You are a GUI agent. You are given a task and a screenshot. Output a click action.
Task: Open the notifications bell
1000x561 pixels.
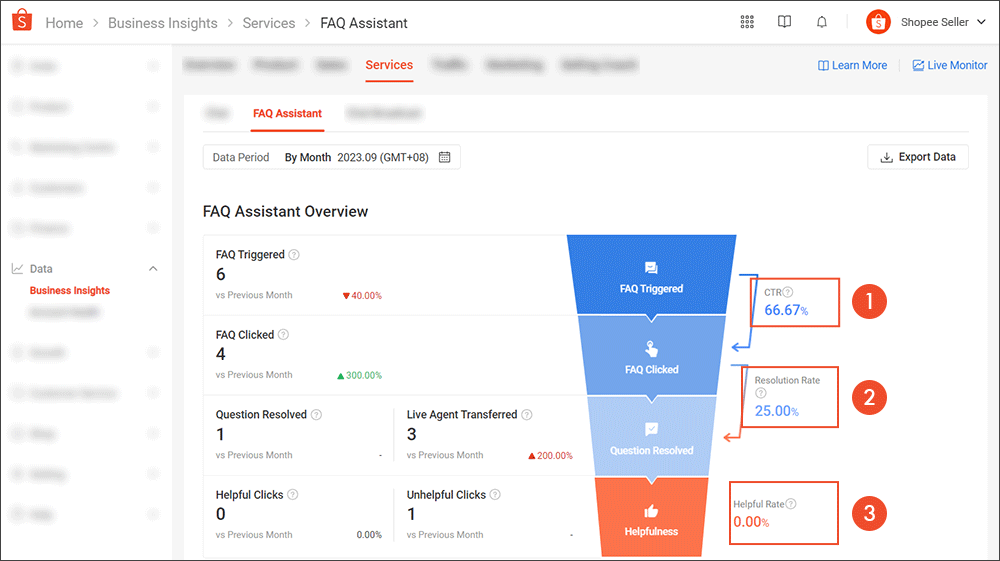(821, 22)
